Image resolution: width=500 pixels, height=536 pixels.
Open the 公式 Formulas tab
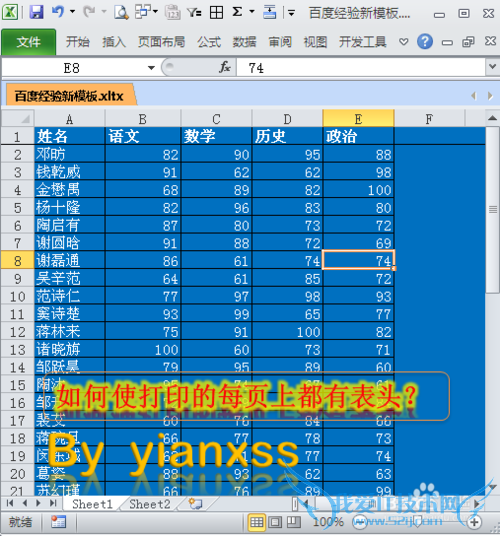tap(209, 42)
